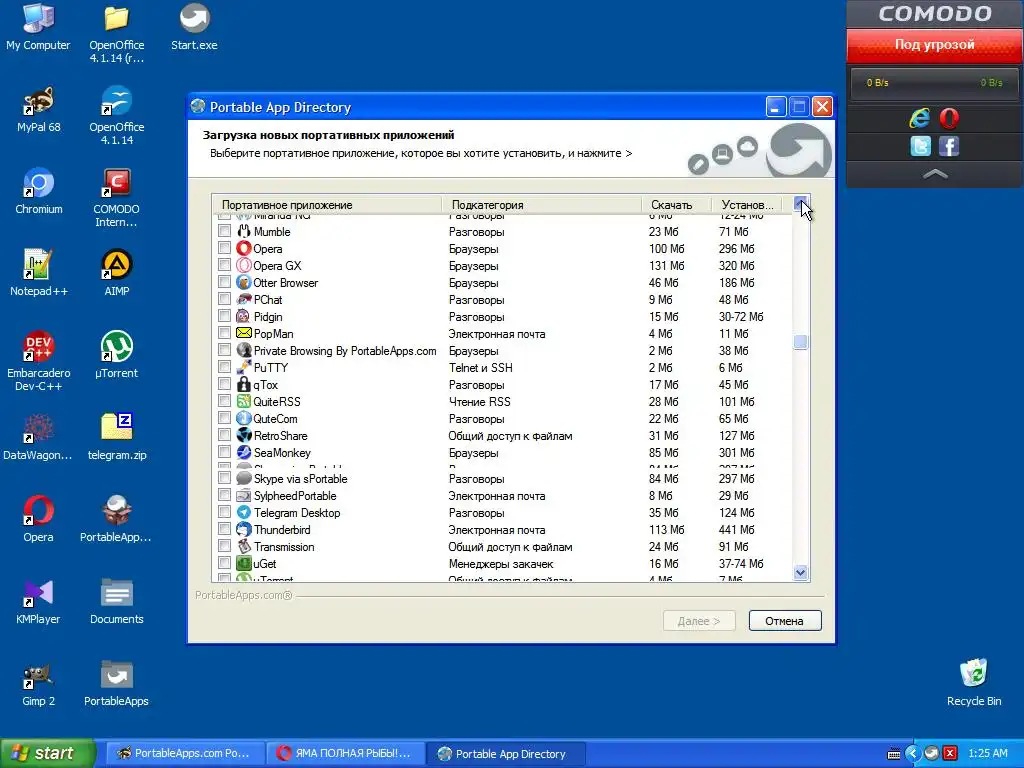The image size is (1024, 768).
Task: Open the AIMP desktop shortcut
Action: coord(116,273)
